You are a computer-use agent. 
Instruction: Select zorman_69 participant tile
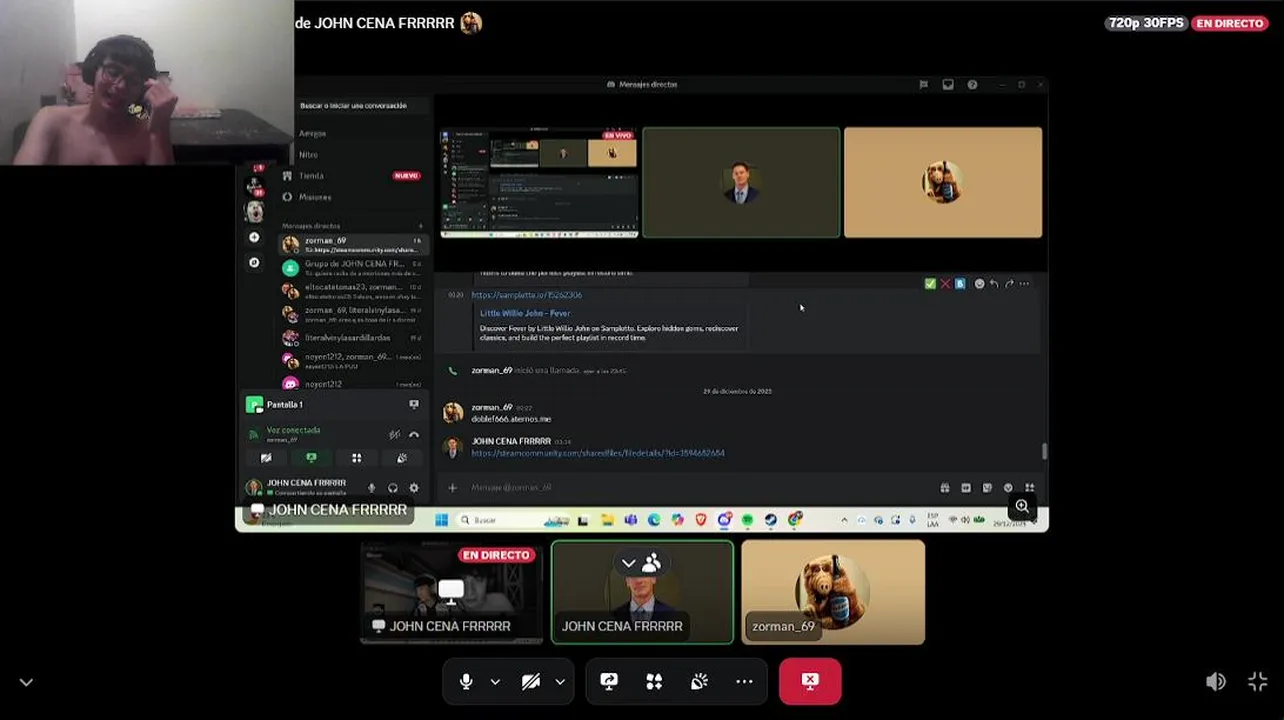833,592
